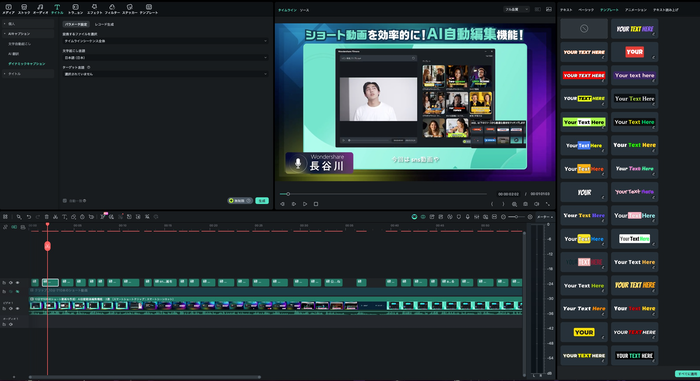Click the undo icon in timeline toolbar
This screenshot has height=381, width=700.
[29, 217]
